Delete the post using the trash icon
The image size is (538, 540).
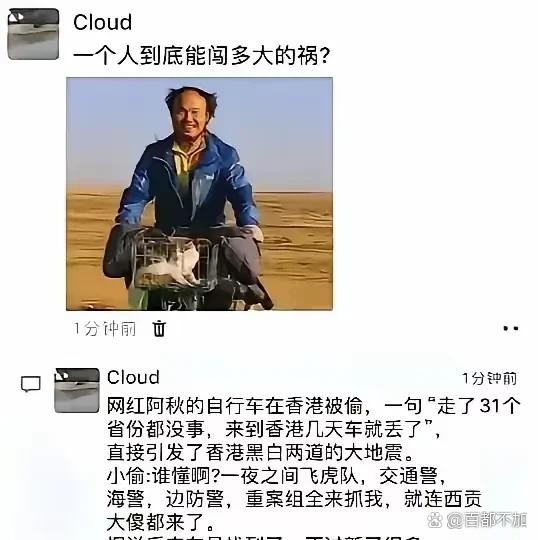coord(159,329)
